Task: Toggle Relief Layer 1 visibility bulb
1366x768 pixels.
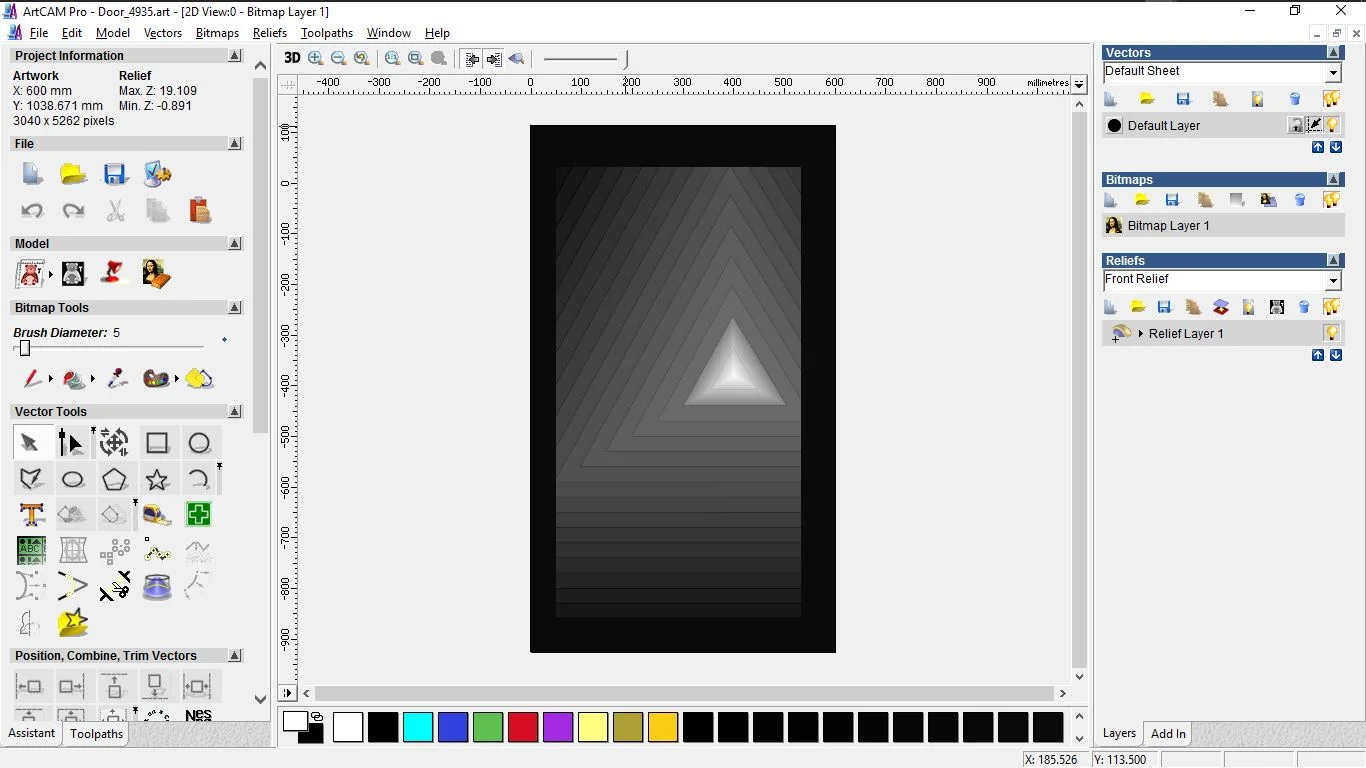Action: coord(1332,333)
